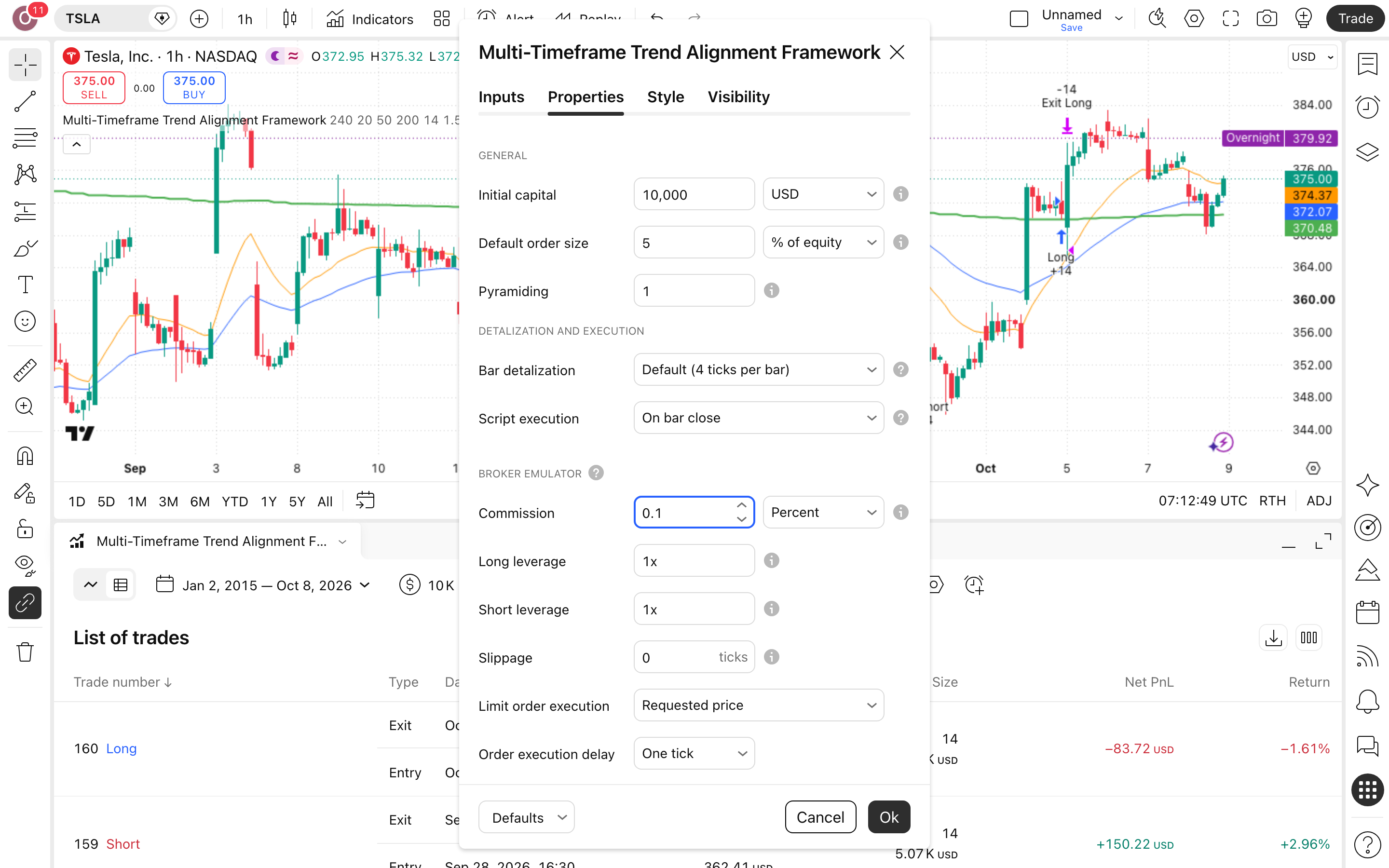Viewport: 1389px width, 868px height.
Task: Open the emoji and icons tool
Action: [25, 322]
